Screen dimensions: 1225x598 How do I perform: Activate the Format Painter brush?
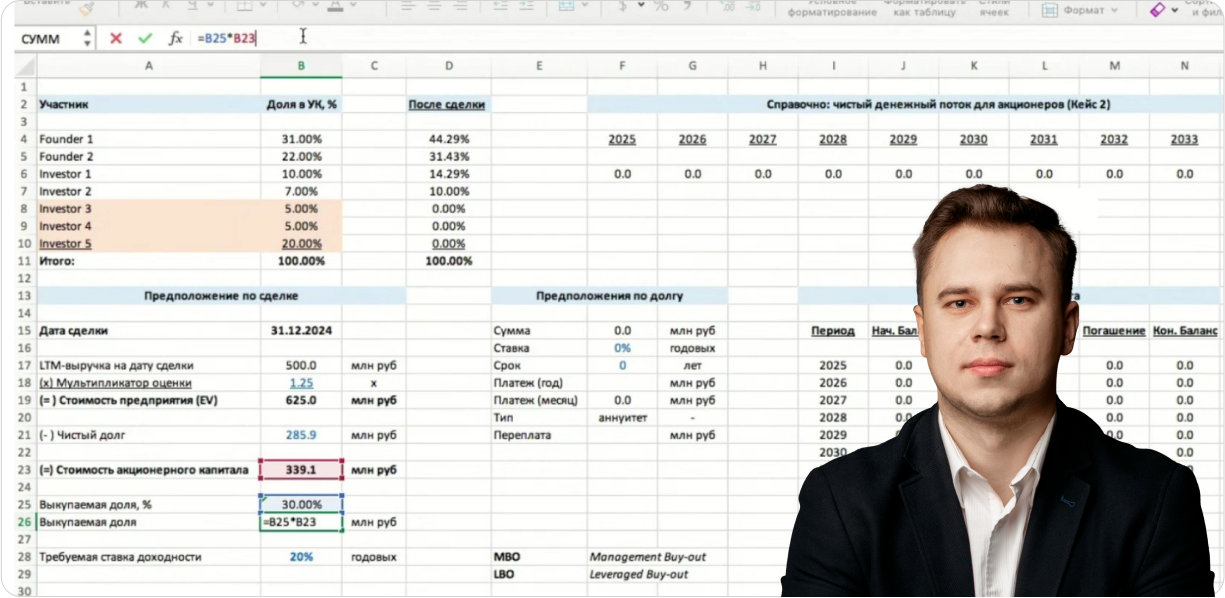point(86,8)
